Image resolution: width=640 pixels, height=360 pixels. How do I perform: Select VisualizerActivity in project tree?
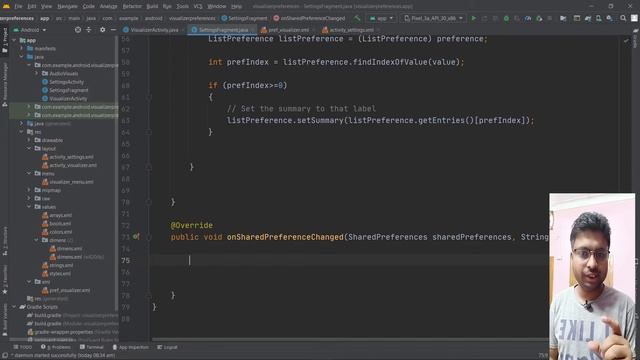point(68,98)
